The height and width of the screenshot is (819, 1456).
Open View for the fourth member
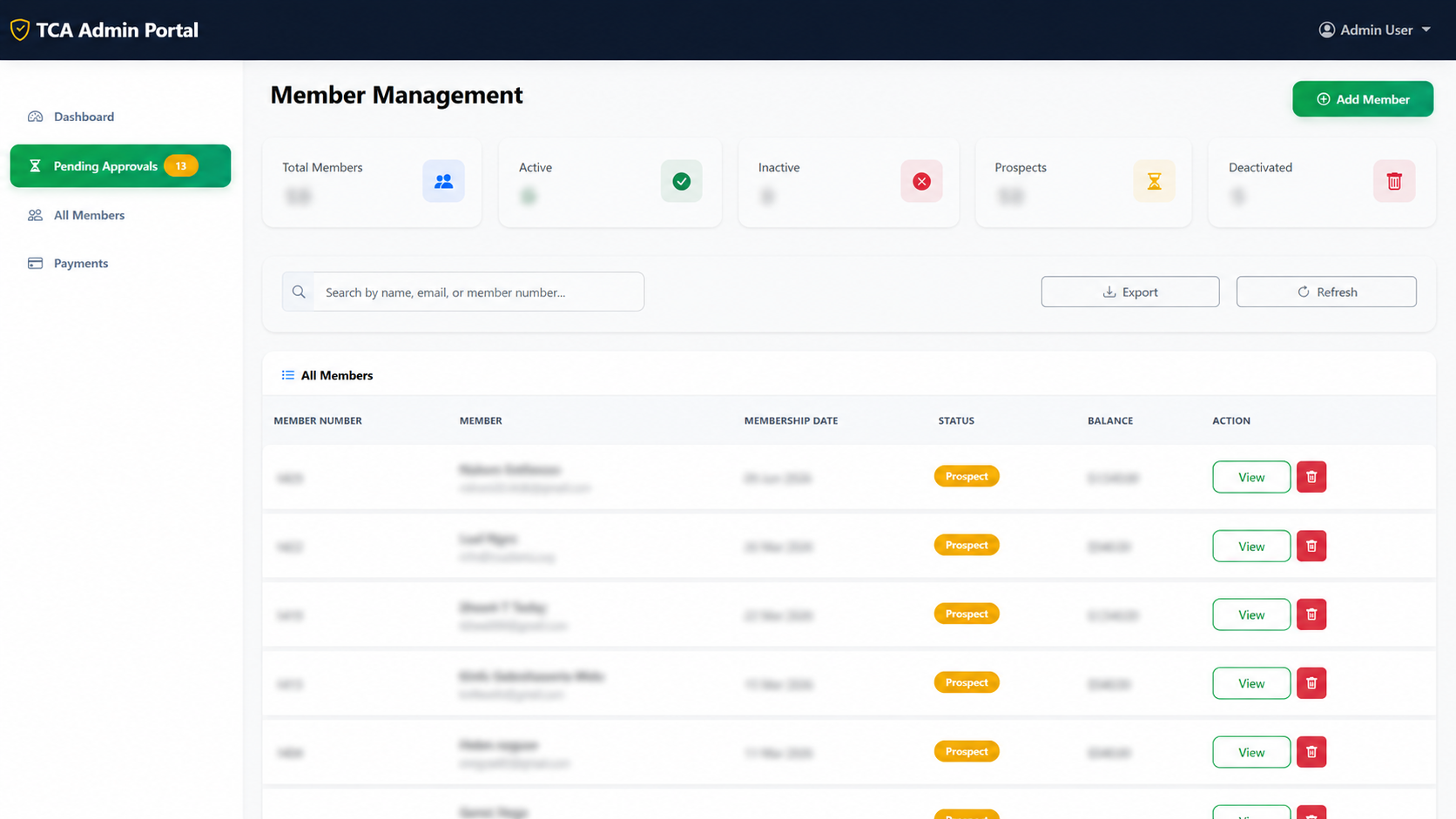1251,683
